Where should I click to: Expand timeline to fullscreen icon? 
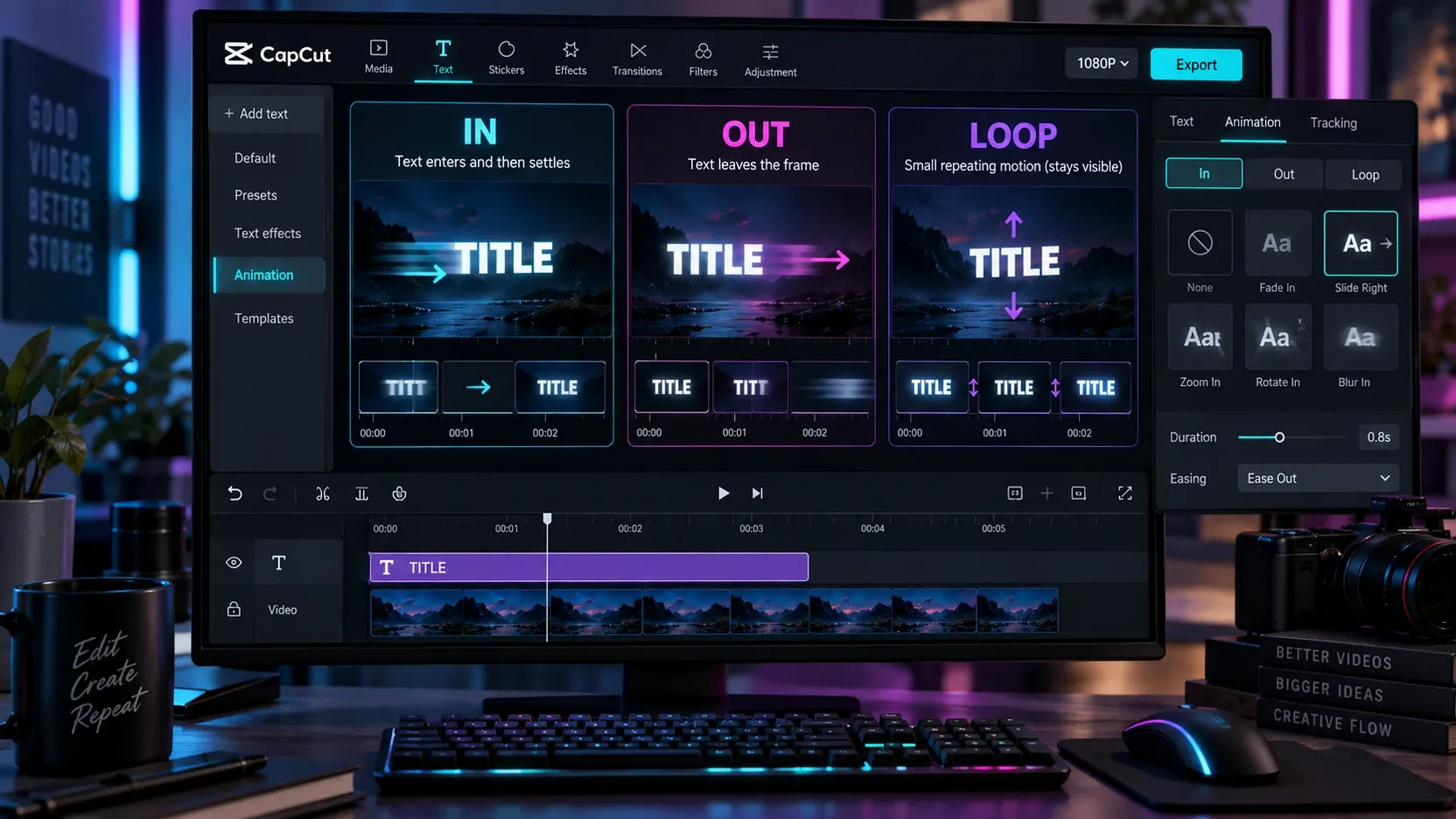click(x=1125, y=493)
